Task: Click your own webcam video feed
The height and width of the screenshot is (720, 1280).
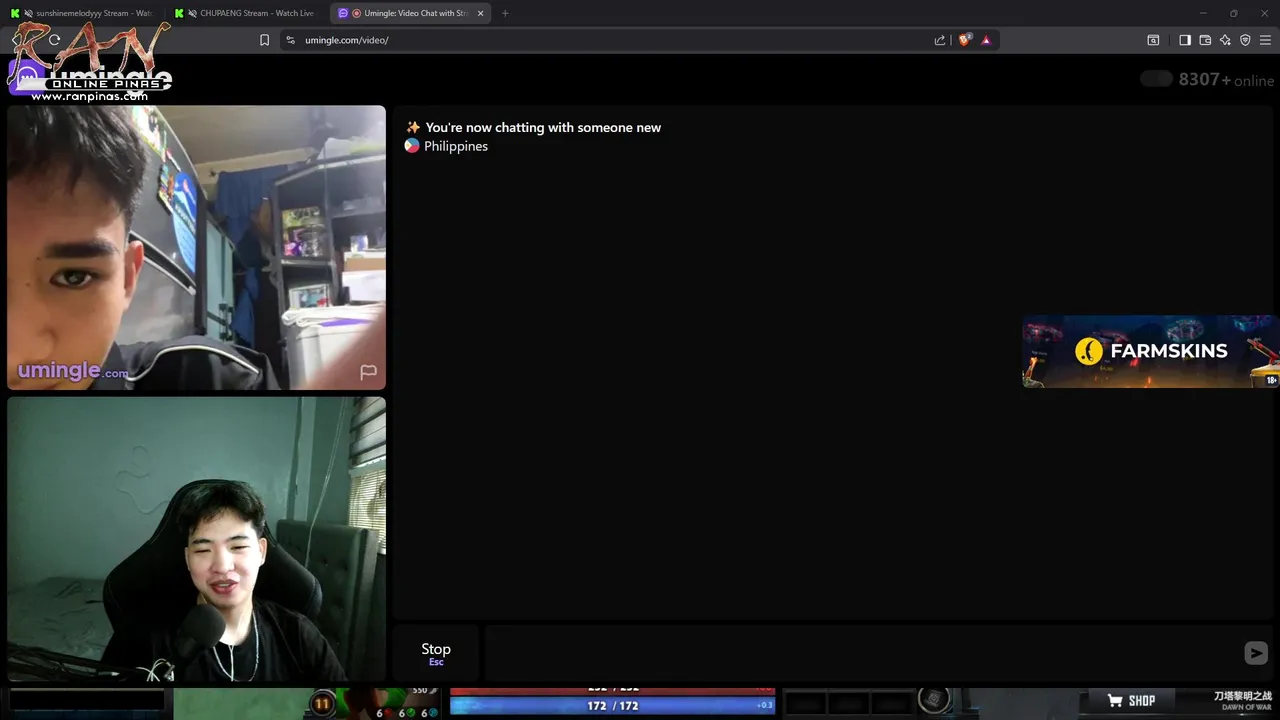Action: coord(196,539)
